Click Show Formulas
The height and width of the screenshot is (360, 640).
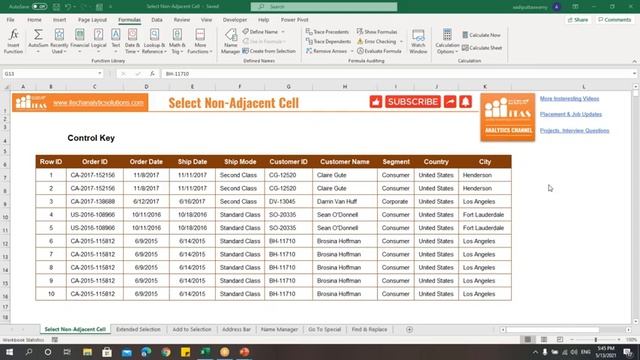pos(377,32)
